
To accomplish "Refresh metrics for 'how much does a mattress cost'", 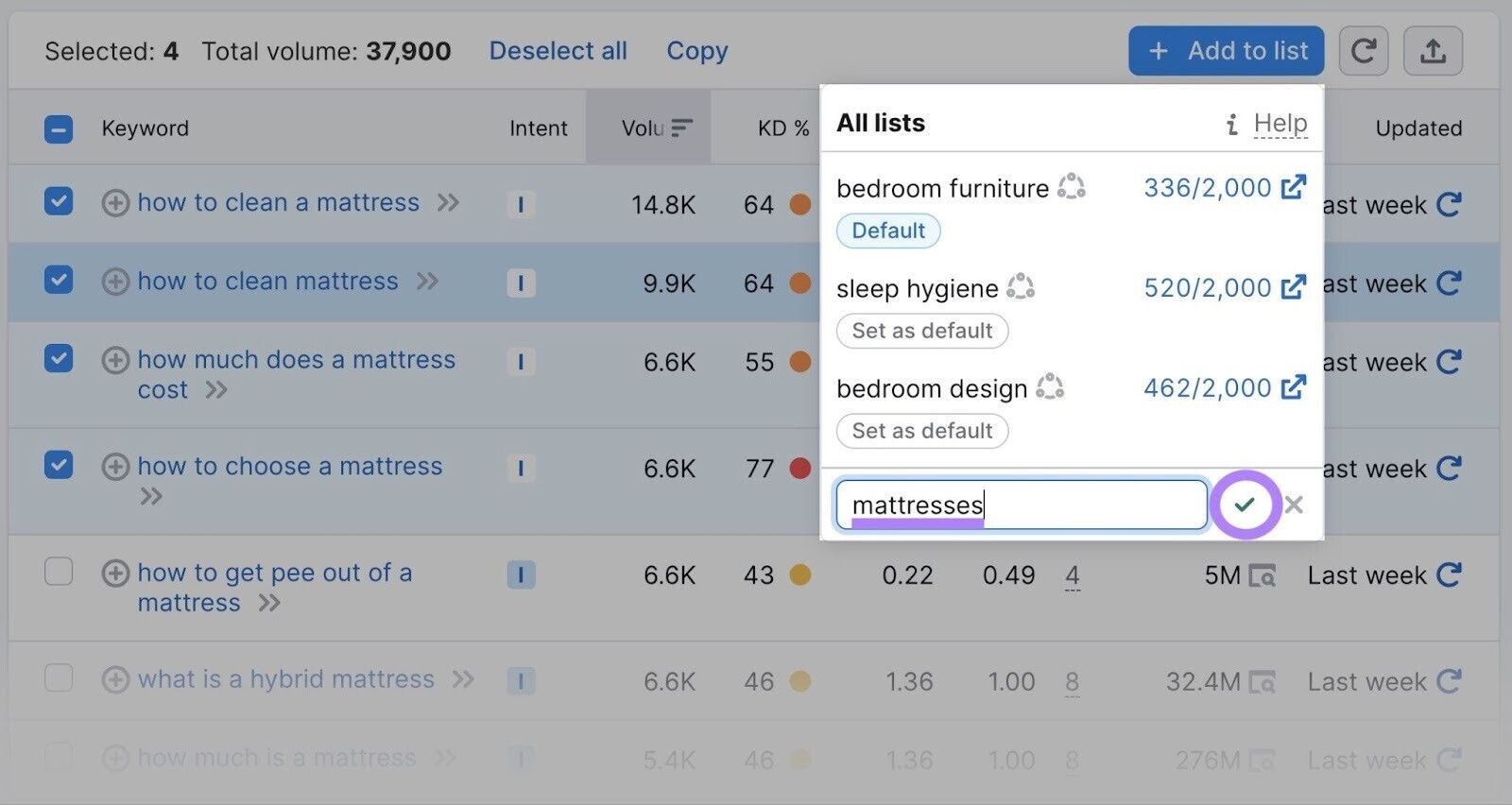I will click(1449, 361).
